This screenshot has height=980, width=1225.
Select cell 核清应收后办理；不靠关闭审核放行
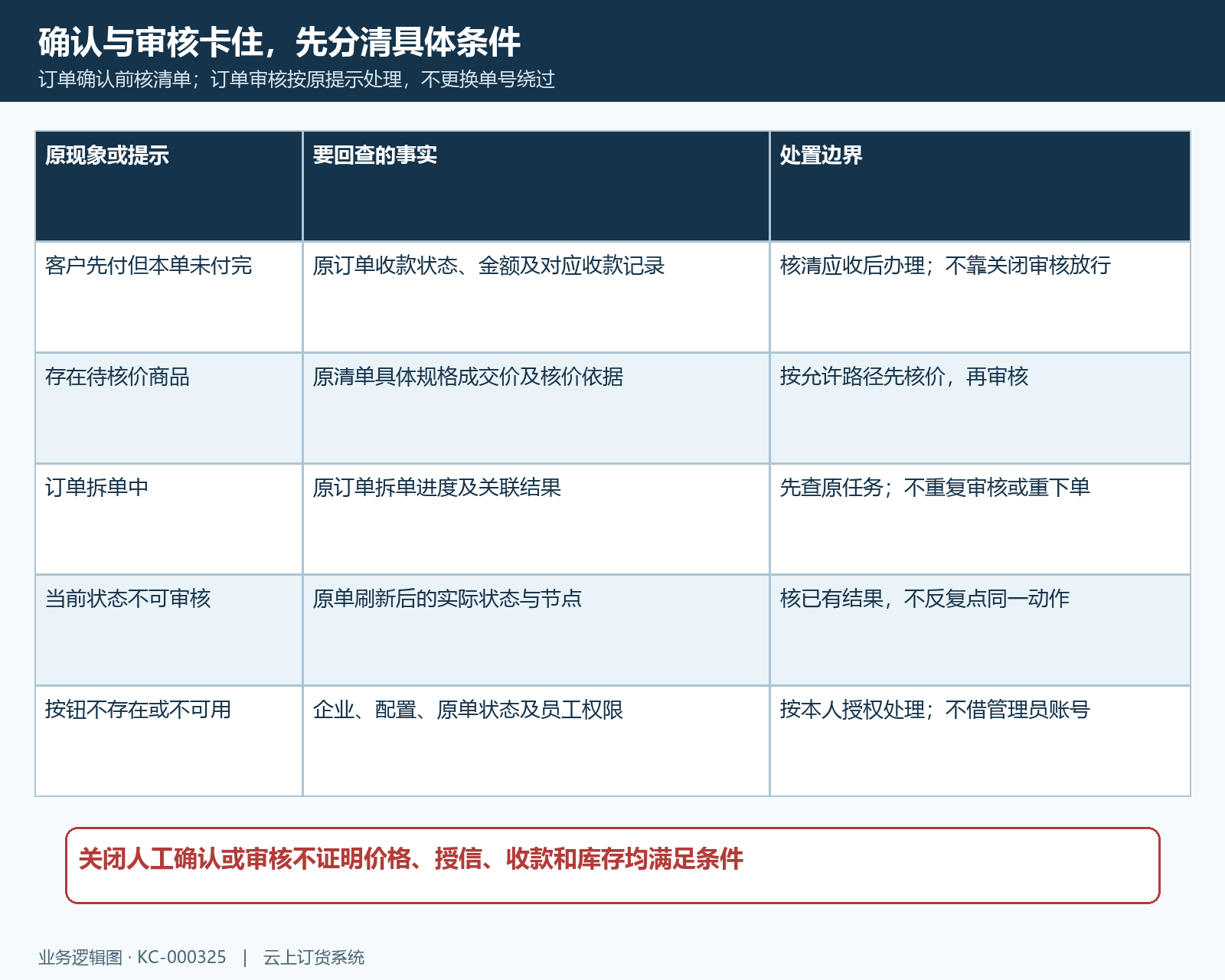tap(980, 297)
